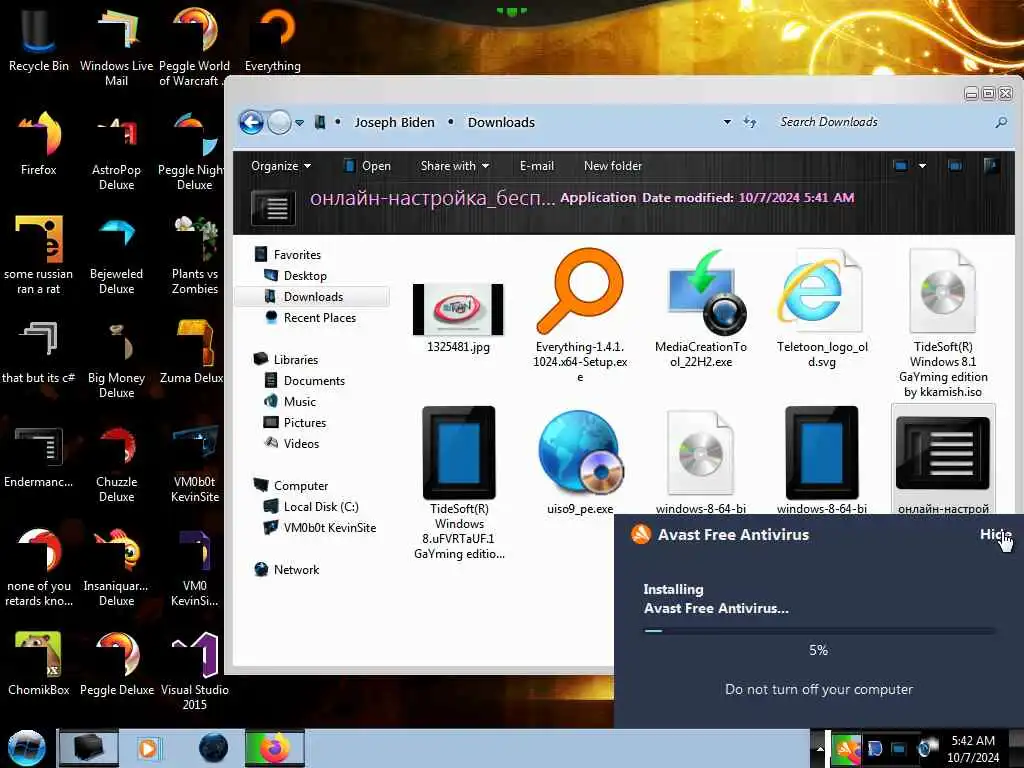Click Downloads in the address path
This screenshot has width=1024, height=768.
(501, 122)
